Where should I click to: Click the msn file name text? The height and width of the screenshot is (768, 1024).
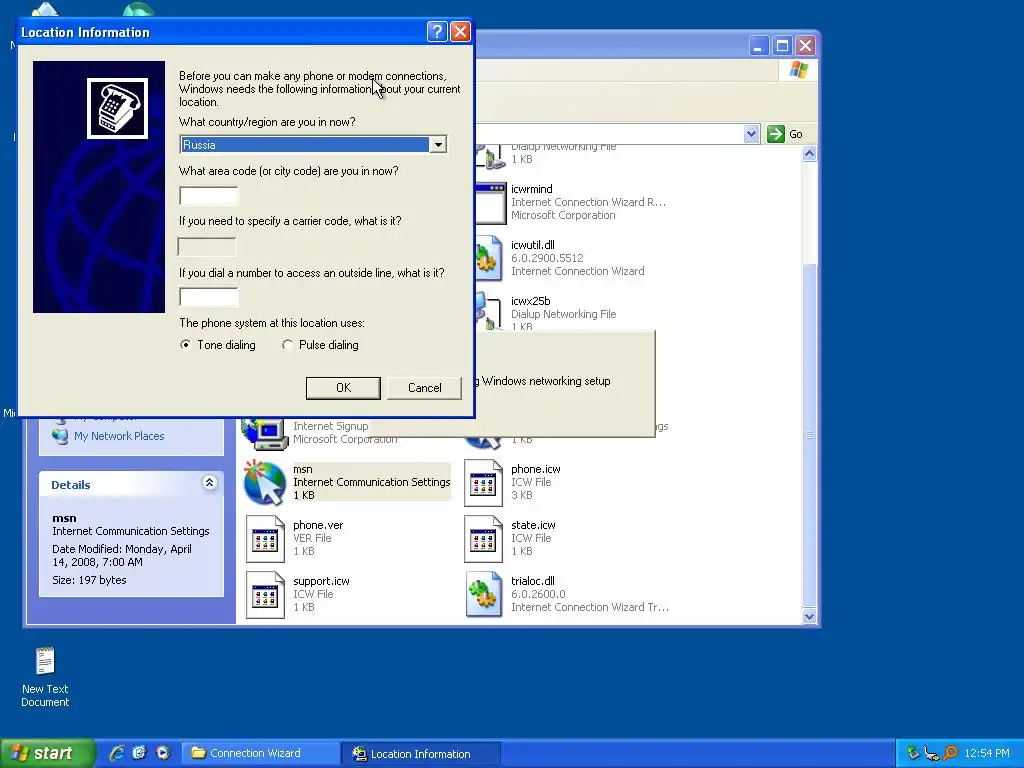pos(302,469)
